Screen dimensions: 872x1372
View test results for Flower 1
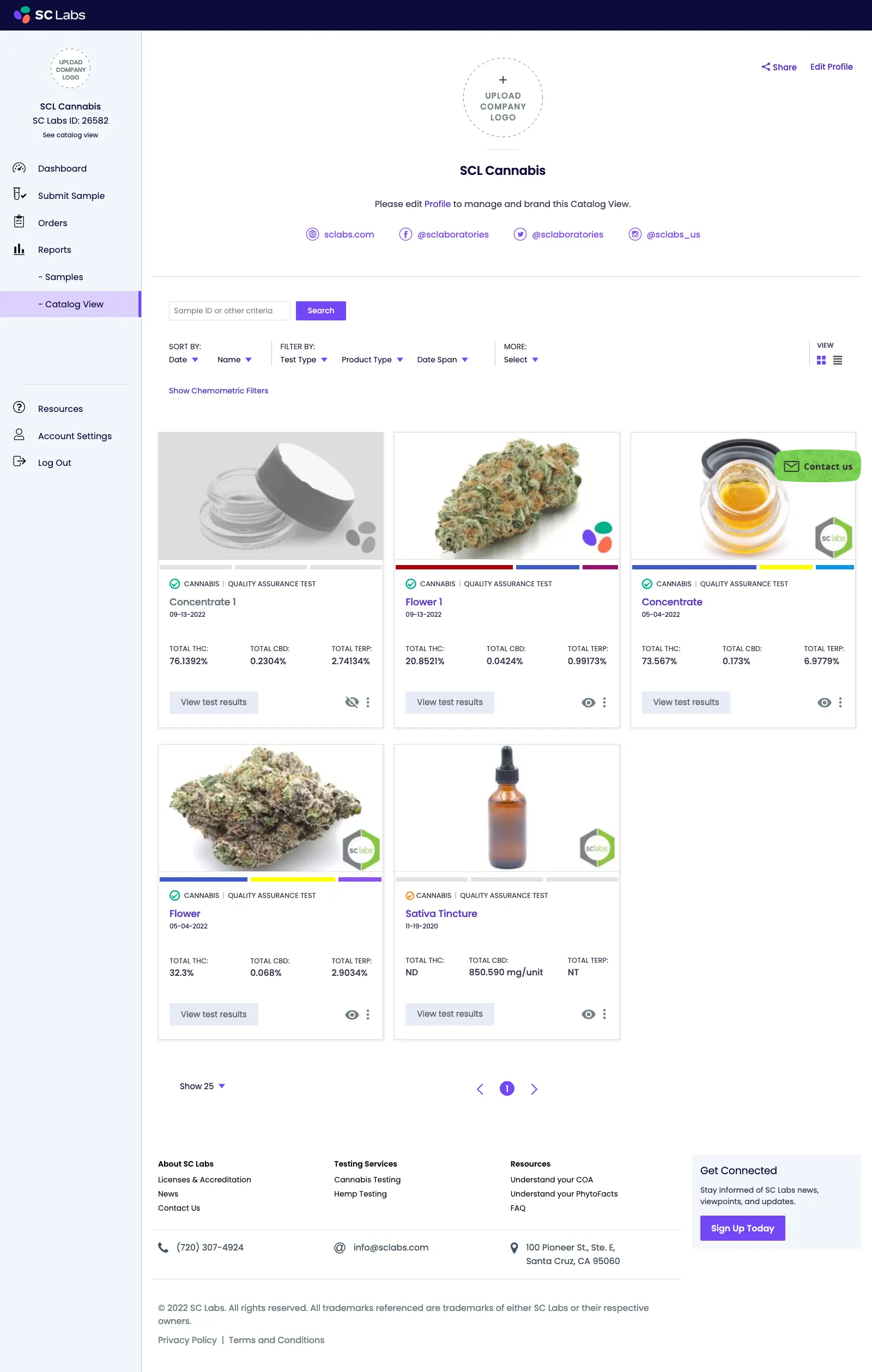point(450,702)
